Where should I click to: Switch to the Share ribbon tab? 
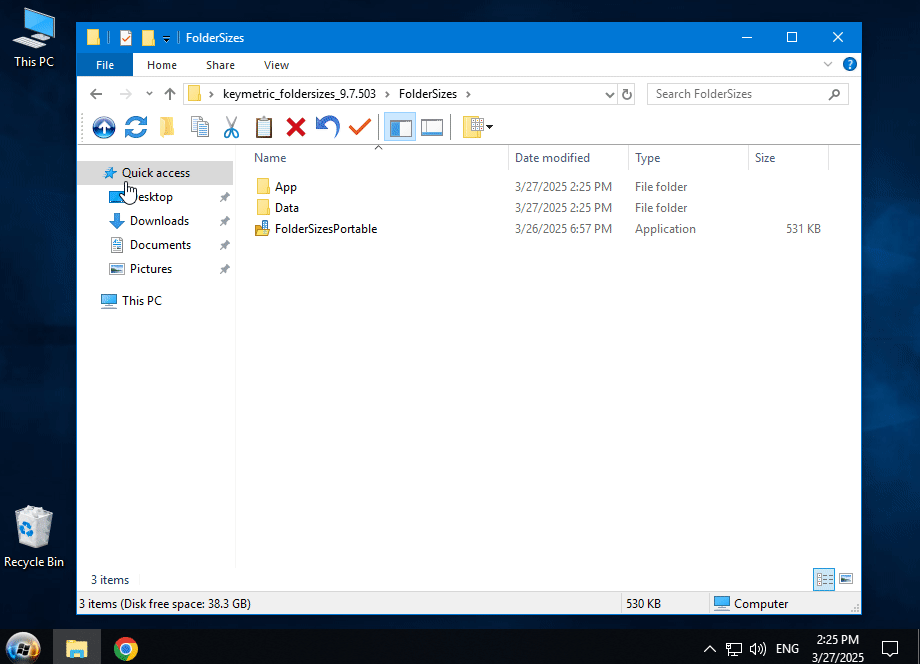pos(221,65)
